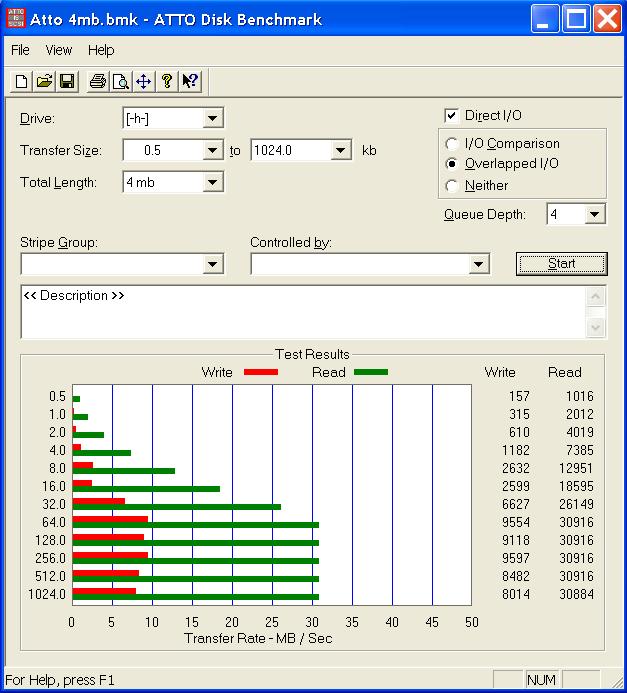Toggle the Direct I/O checkbox

pyautogui.click(x=451, y=116)
